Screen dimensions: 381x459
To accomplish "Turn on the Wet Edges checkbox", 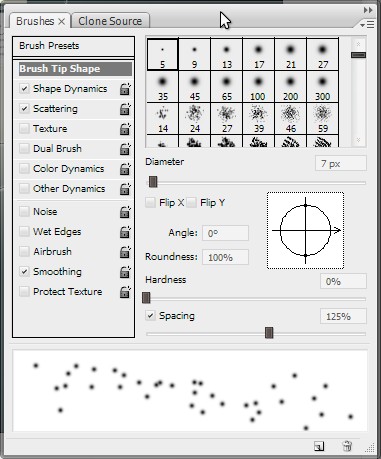I will point(24,232).
